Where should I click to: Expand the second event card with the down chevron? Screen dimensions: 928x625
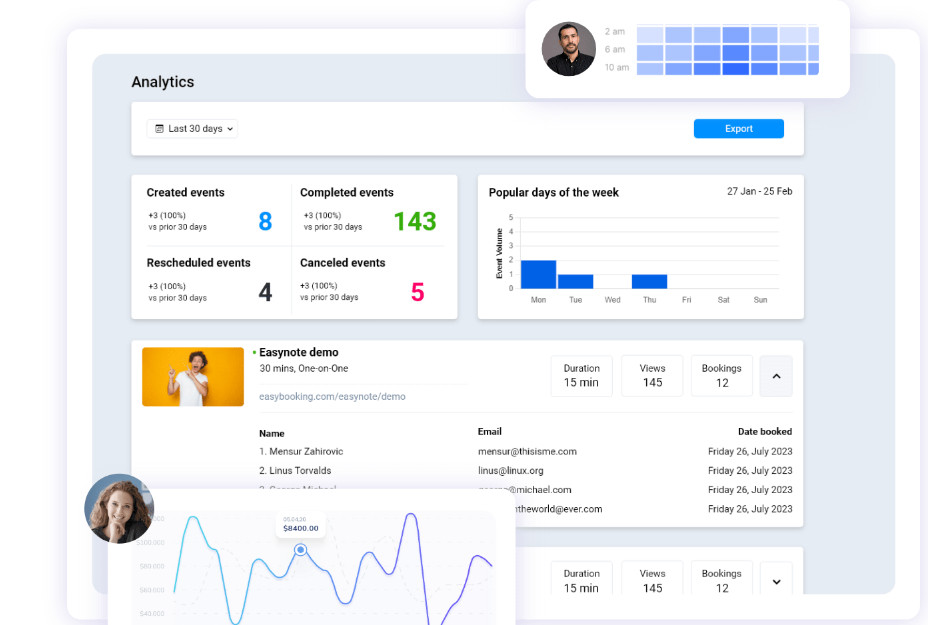tap(776, 581)
